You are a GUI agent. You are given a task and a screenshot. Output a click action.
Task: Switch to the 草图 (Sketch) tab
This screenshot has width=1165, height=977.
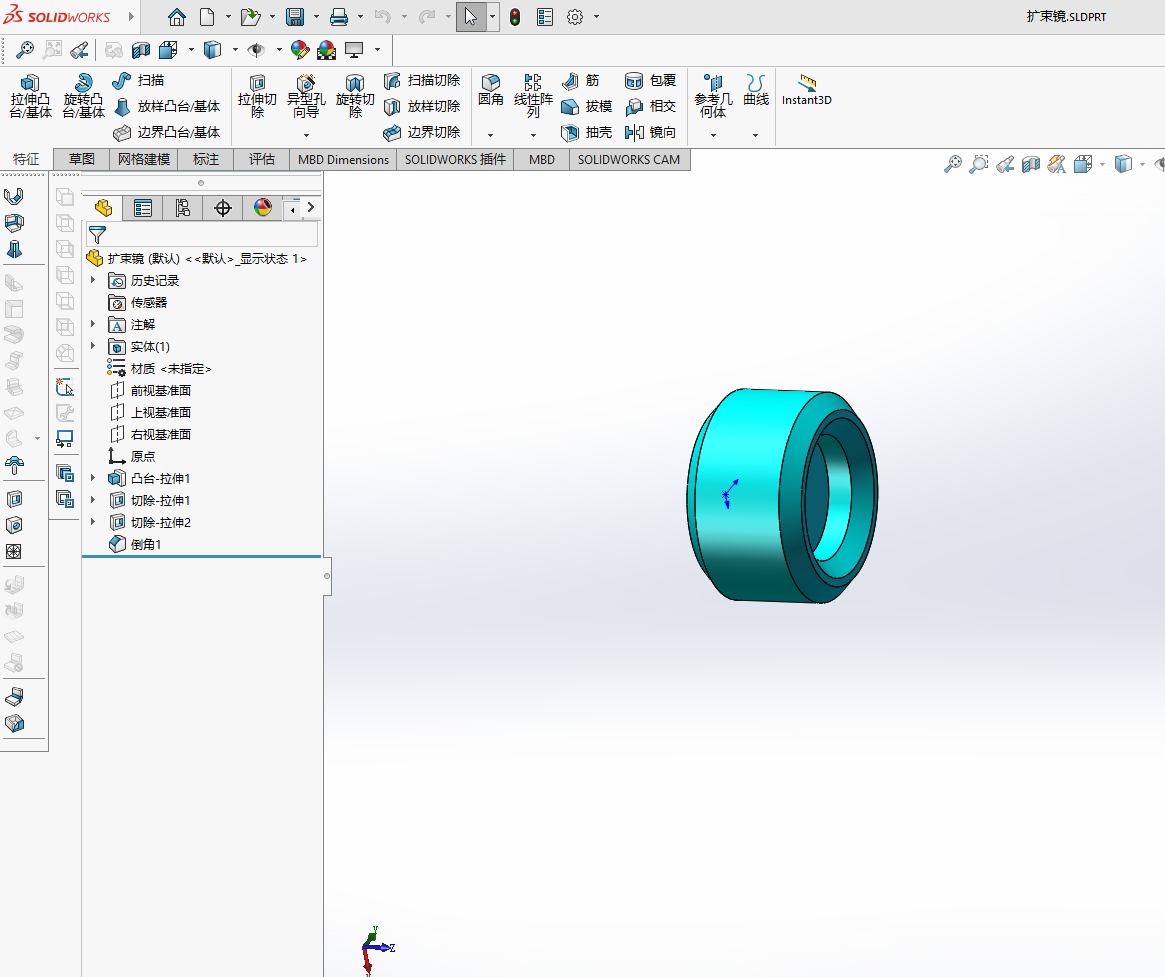pyautogui.click(x=82, y=159)
